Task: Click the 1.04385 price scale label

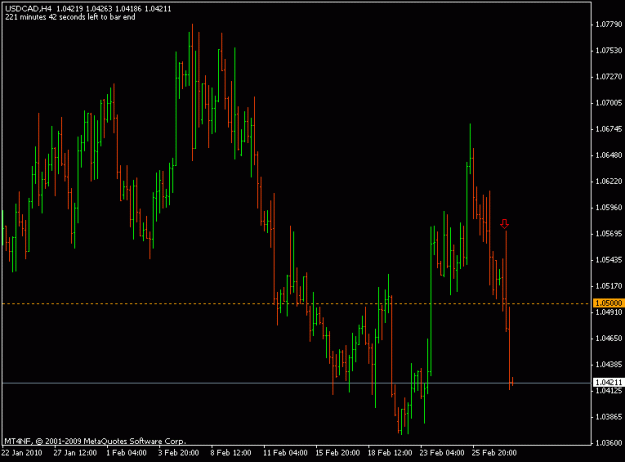Action: tap(609, 364)
